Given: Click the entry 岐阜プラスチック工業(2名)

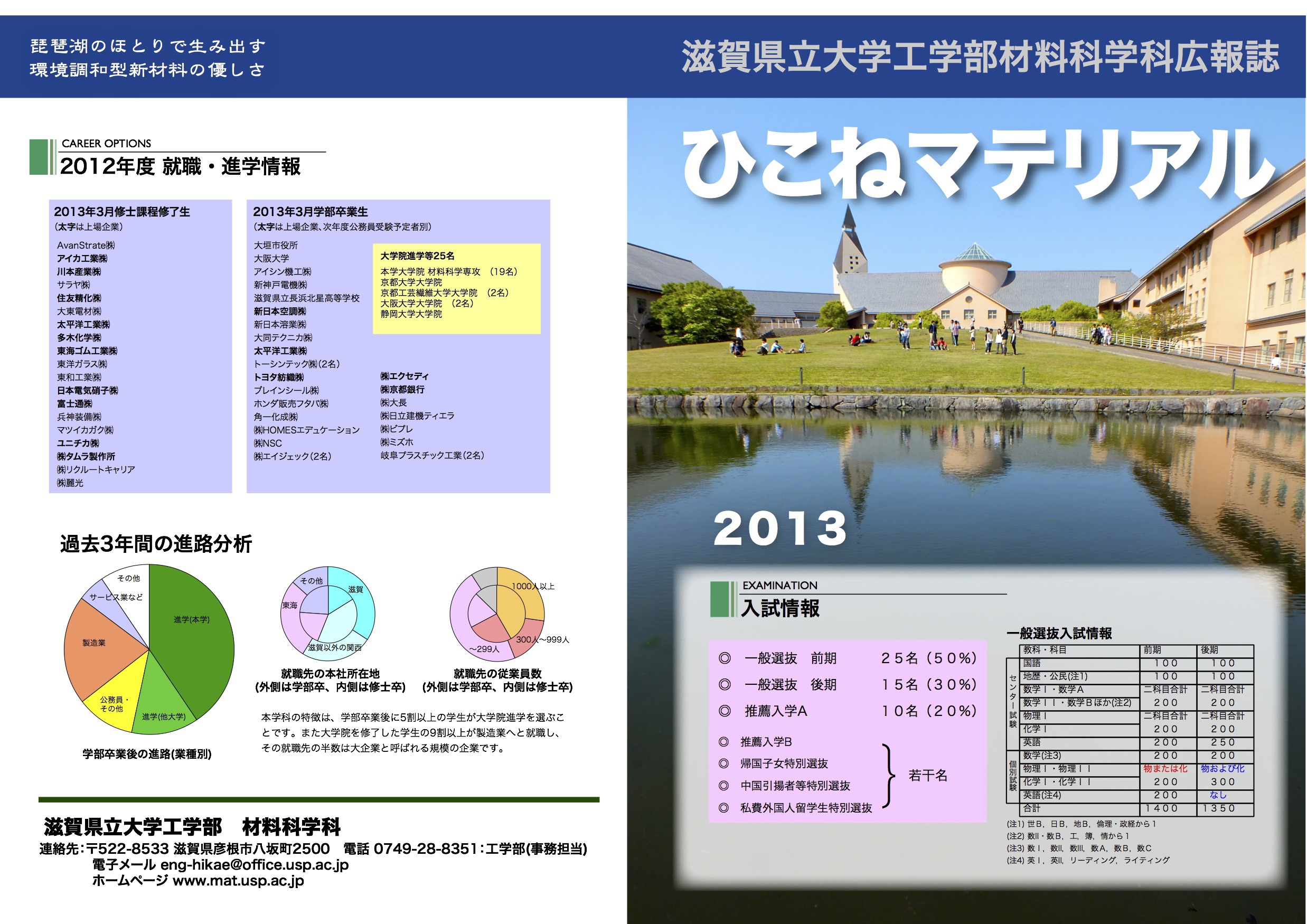Looking at the screenshot, I should (432, 456).
